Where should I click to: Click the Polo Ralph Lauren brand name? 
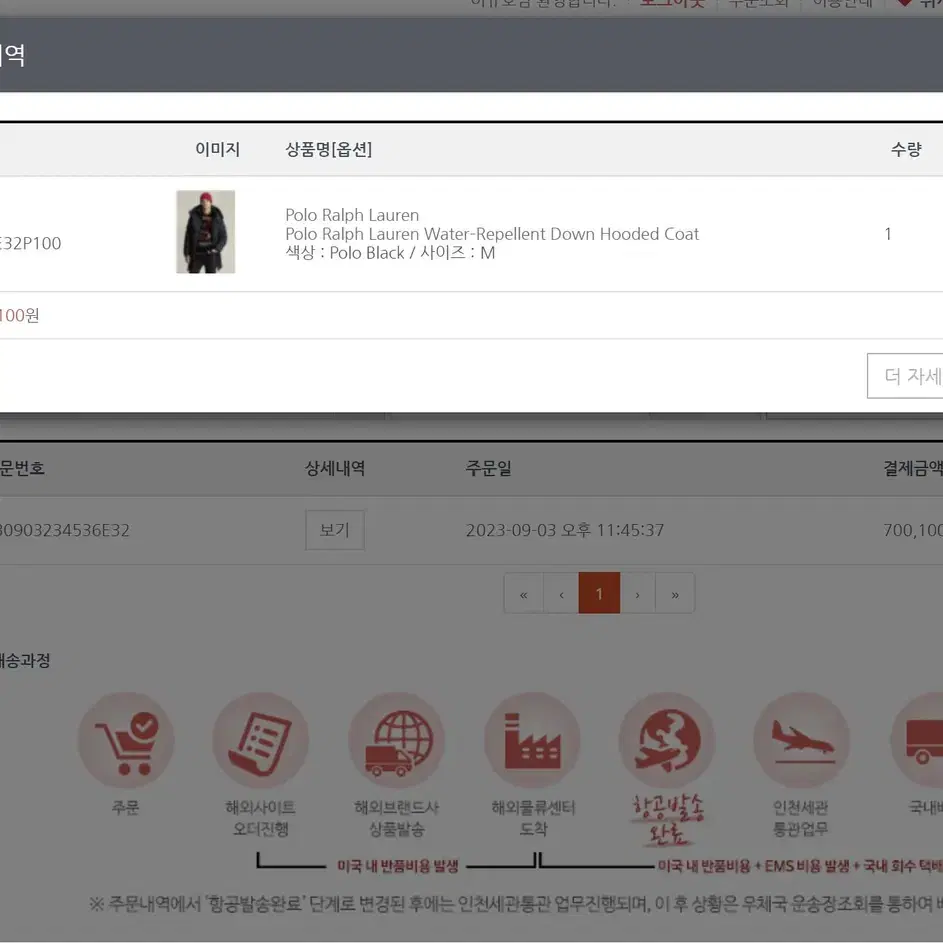pos(352,215)
